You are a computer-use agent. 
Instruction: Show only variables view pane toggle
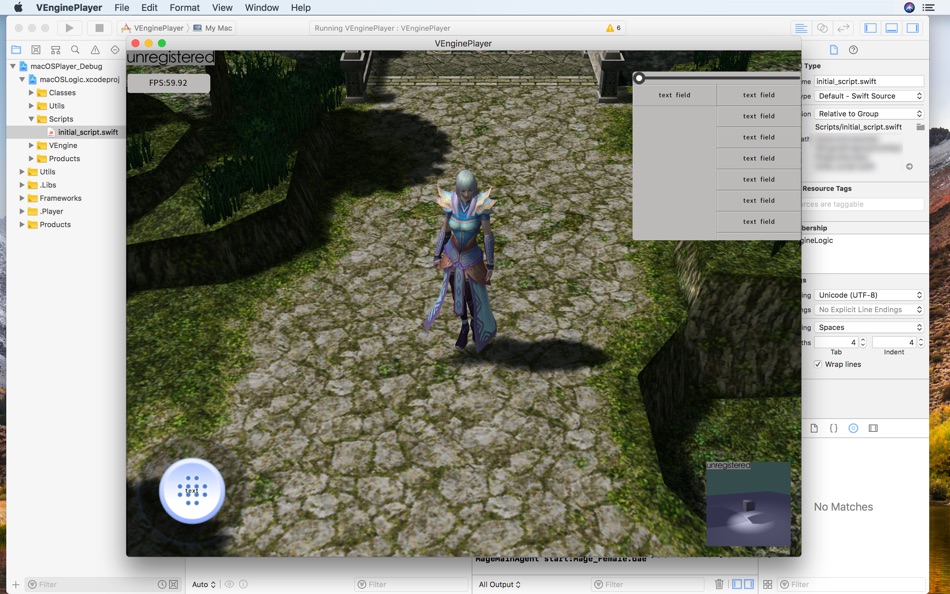click(737, 584)
